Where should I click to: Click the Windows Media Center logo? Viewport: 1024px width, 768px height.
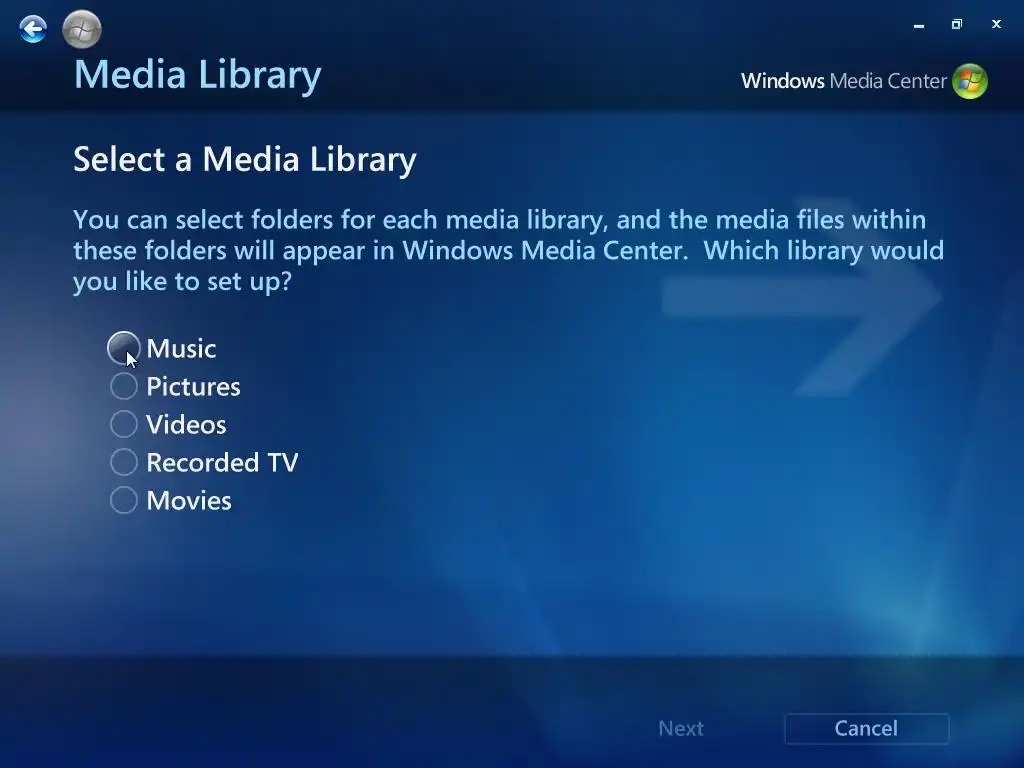click(x=864, y=81)
